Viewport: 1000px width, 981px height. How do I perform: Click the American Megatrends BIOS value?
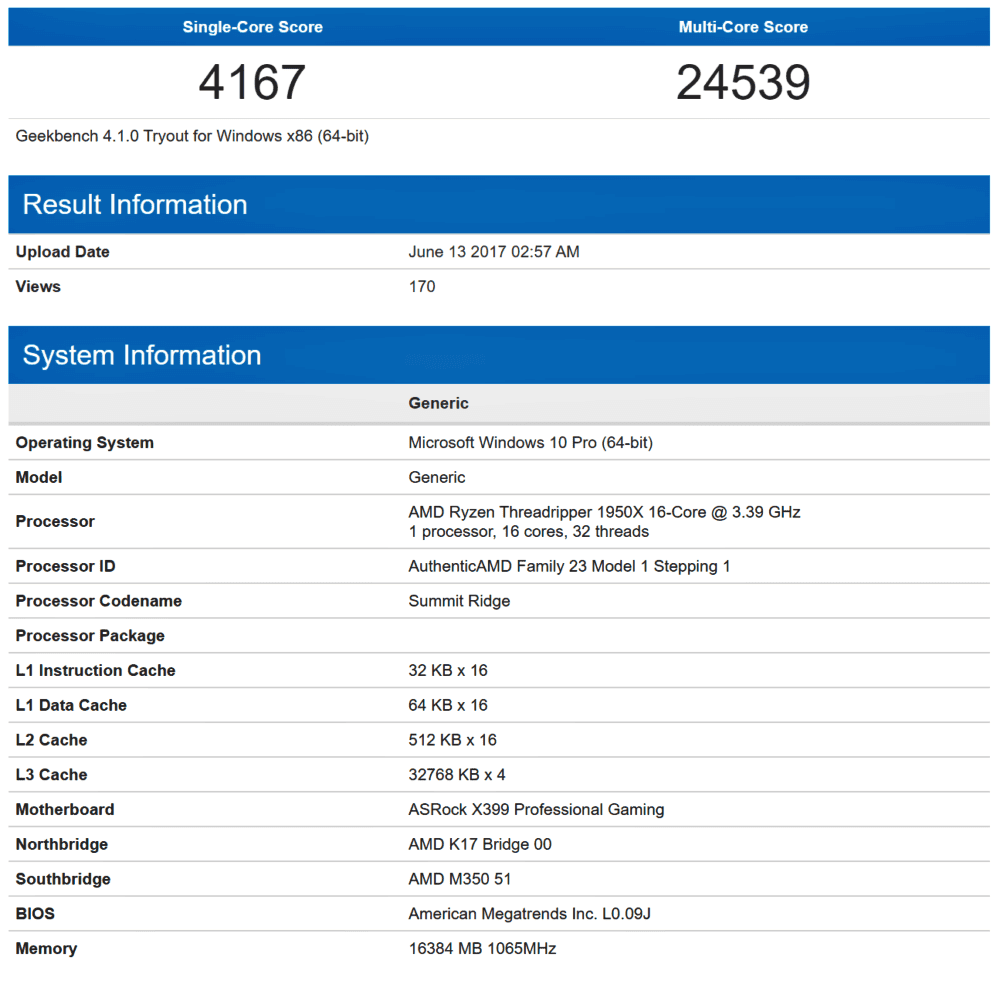(x=530, y=914)
